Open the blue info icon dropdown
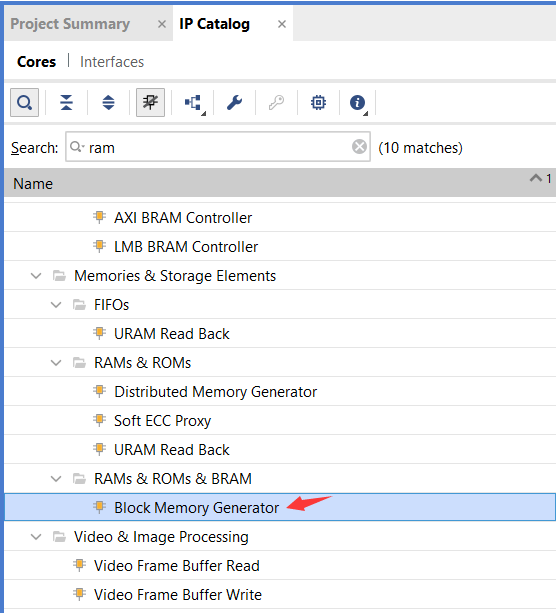This screenshot has height=613, width=556. tap(358, 104)
